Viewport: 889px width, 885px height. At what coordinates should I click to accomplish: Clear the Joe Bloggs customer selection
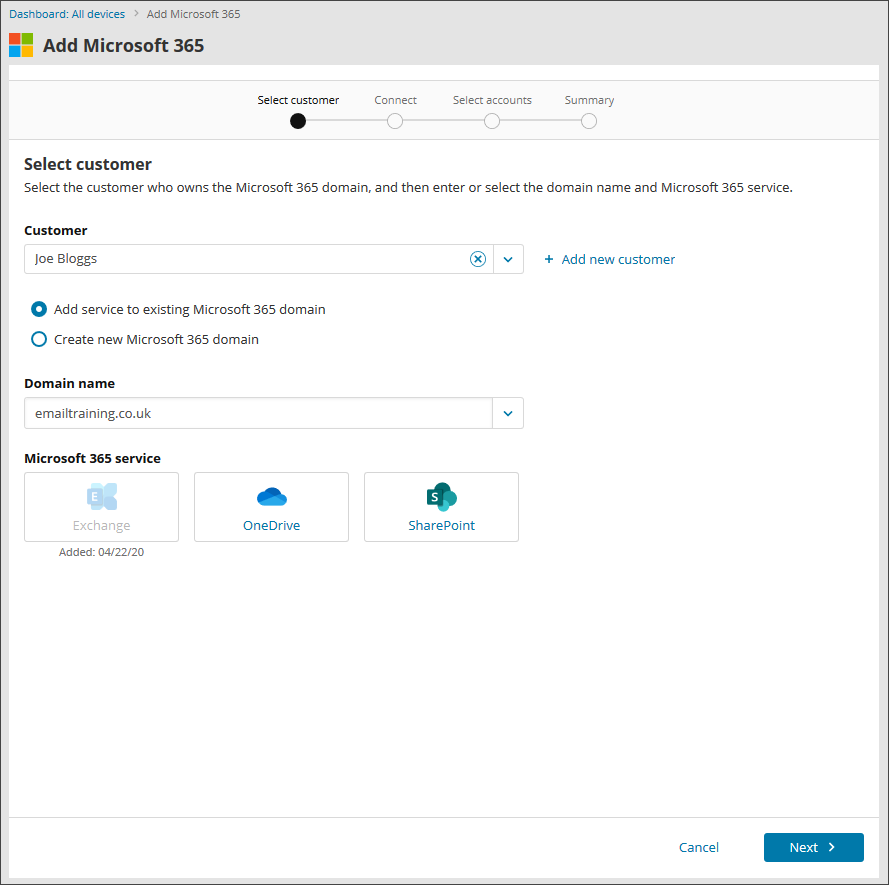(x=478, y=259)
